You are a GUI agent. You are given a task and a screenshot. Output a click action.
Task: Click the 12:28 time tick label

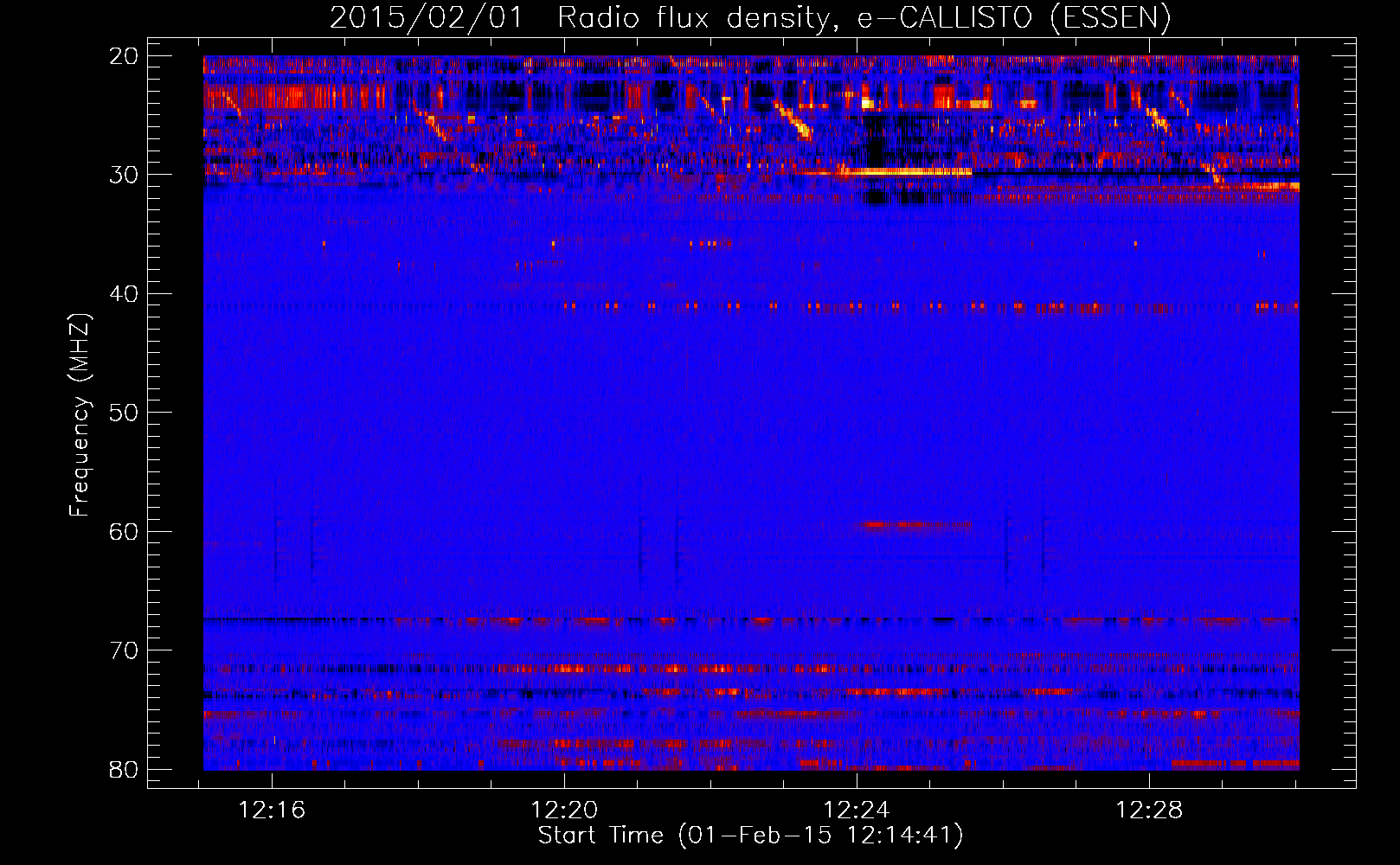[1150, 811]
